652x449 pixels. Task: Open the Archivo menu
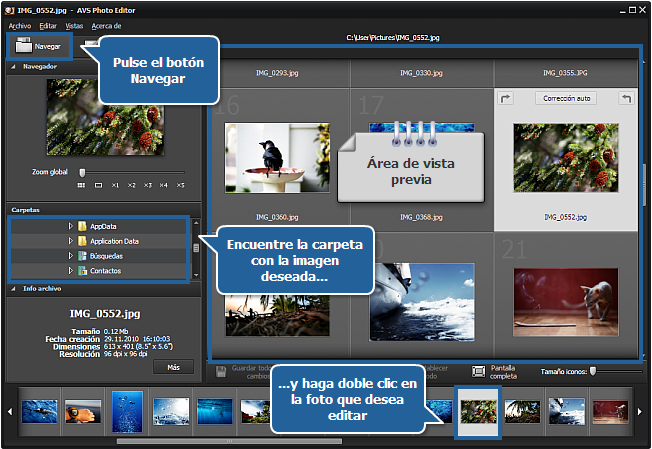[x=20, y=25]
